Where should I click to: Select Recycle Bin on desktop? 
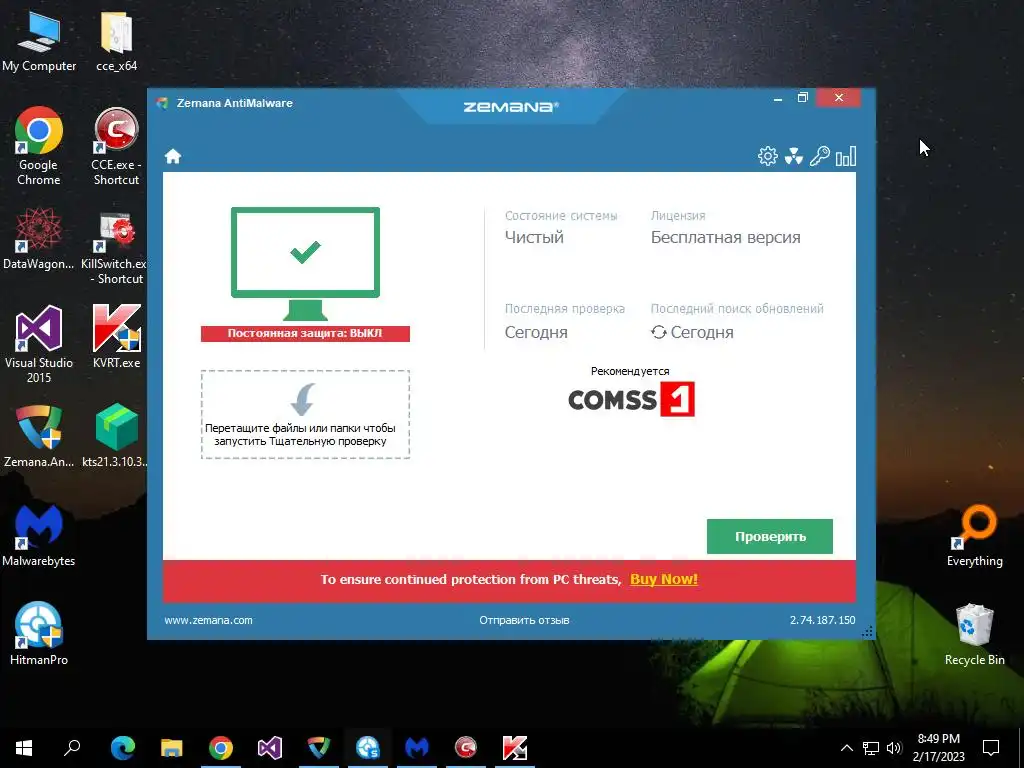974,633
